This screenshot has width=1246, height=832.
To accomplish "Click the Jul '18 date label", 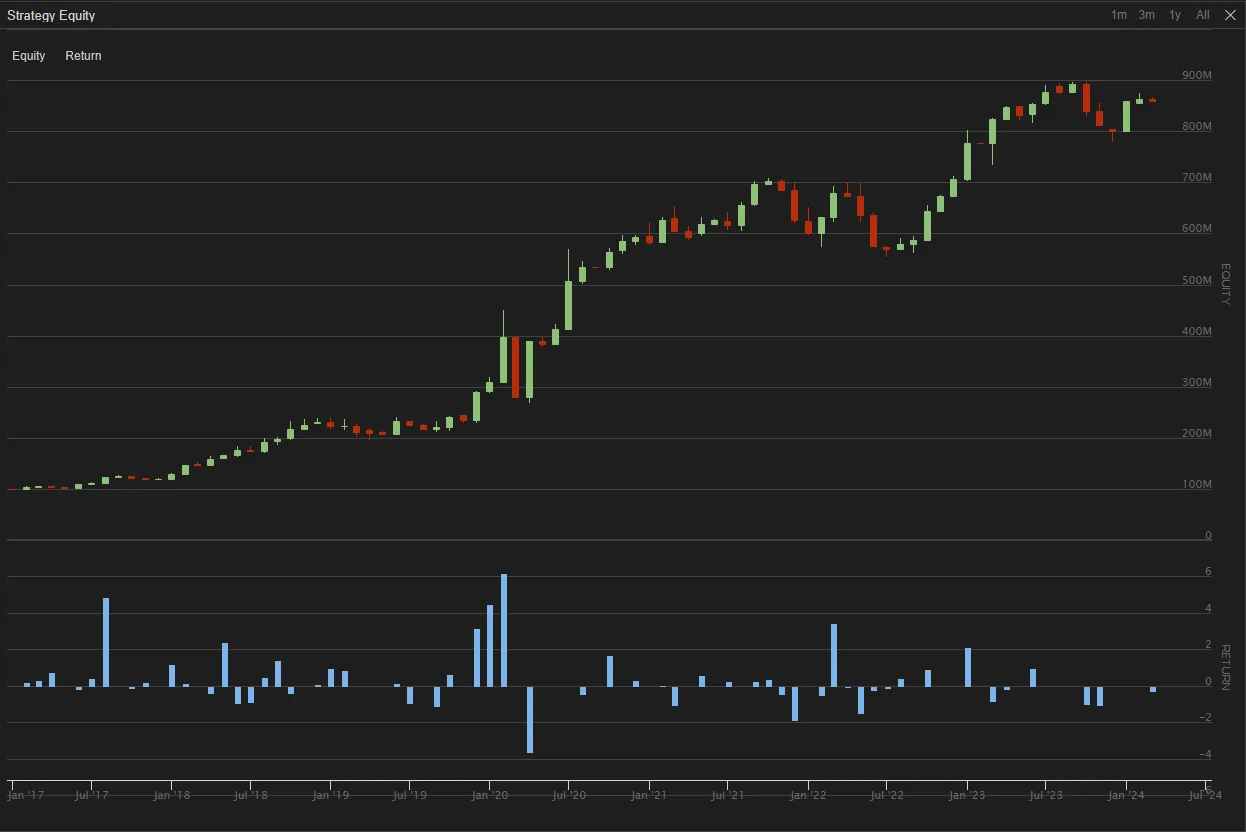I will pyautogui.click(x=250, y=796).
